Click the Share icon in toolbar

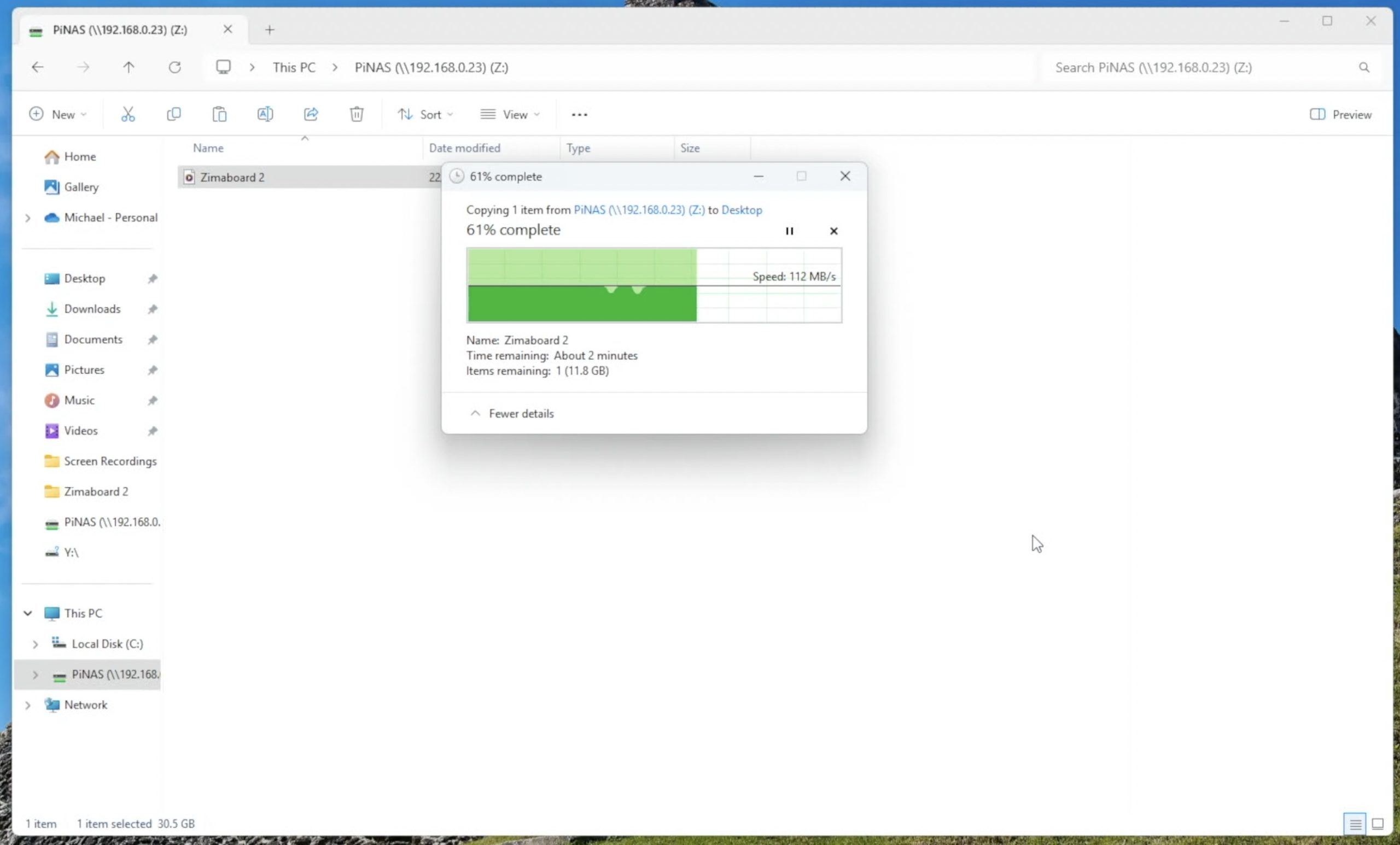pyautogui.click(x=311, y=115)
